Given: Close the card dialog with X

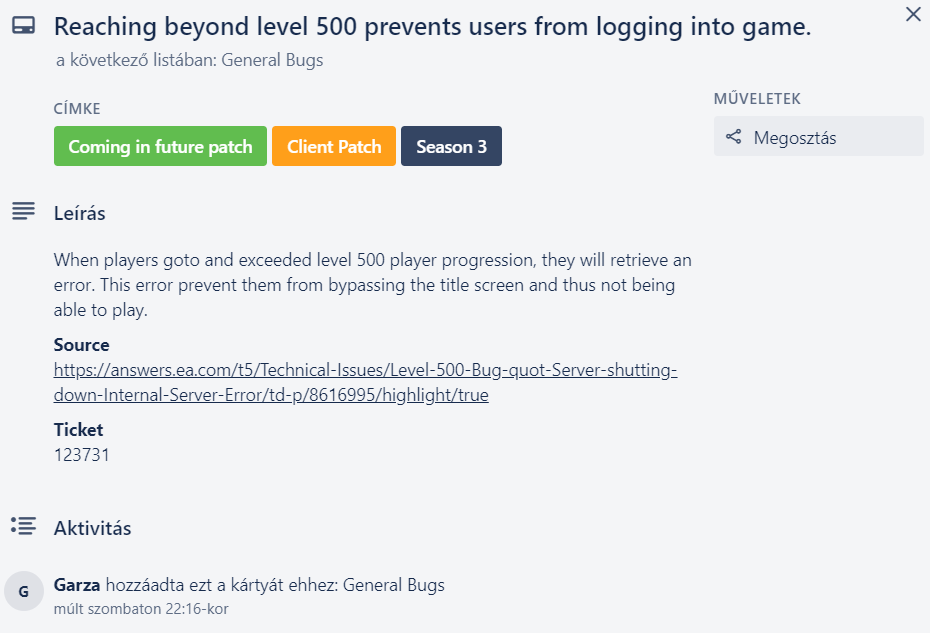Looking at the screenshot, I should [x=912, y=15].
